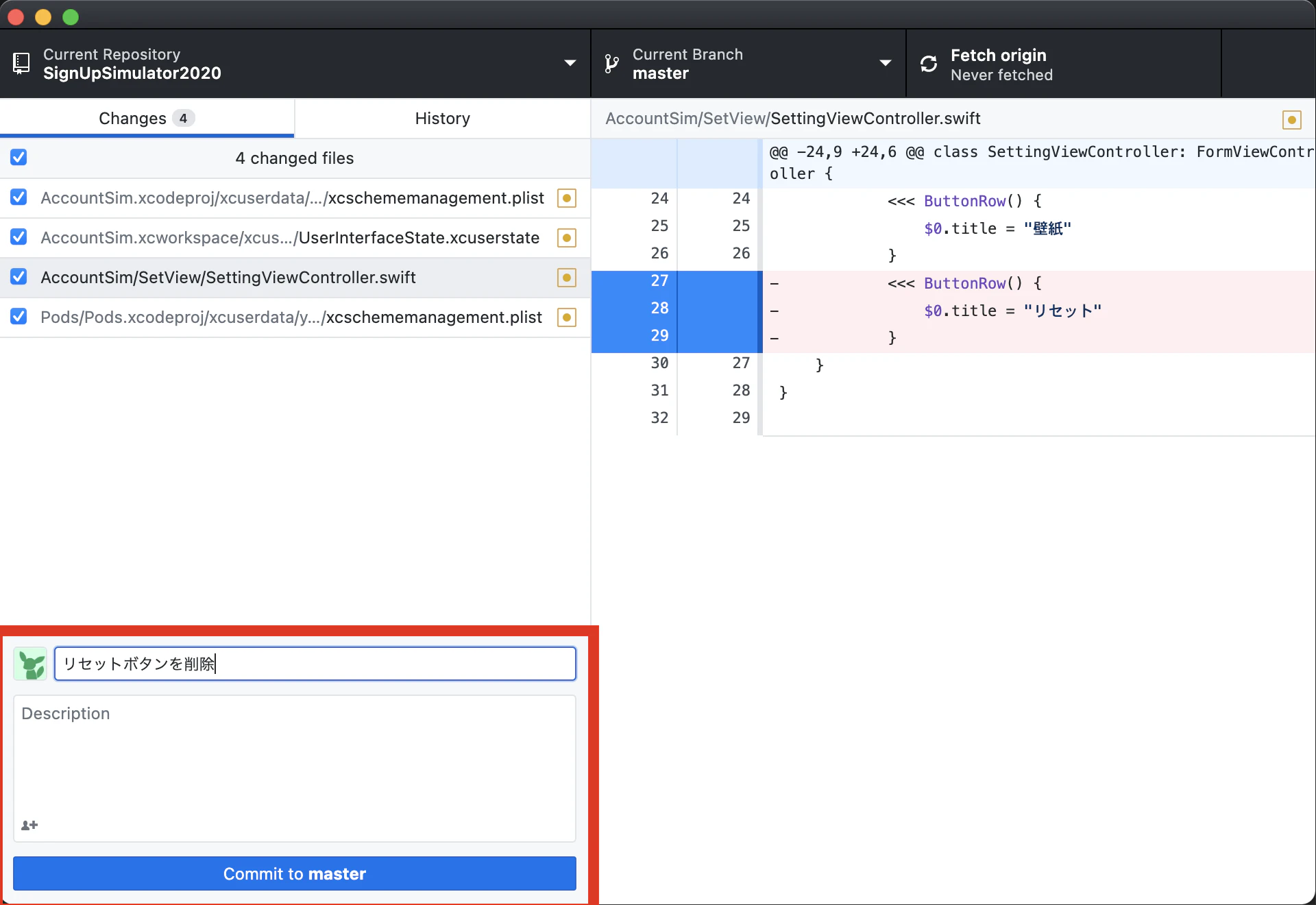The image size is (1316, 905).
Task: Click modified status icon for SettingViewController.swift row
Action: [x=567, y=278]
